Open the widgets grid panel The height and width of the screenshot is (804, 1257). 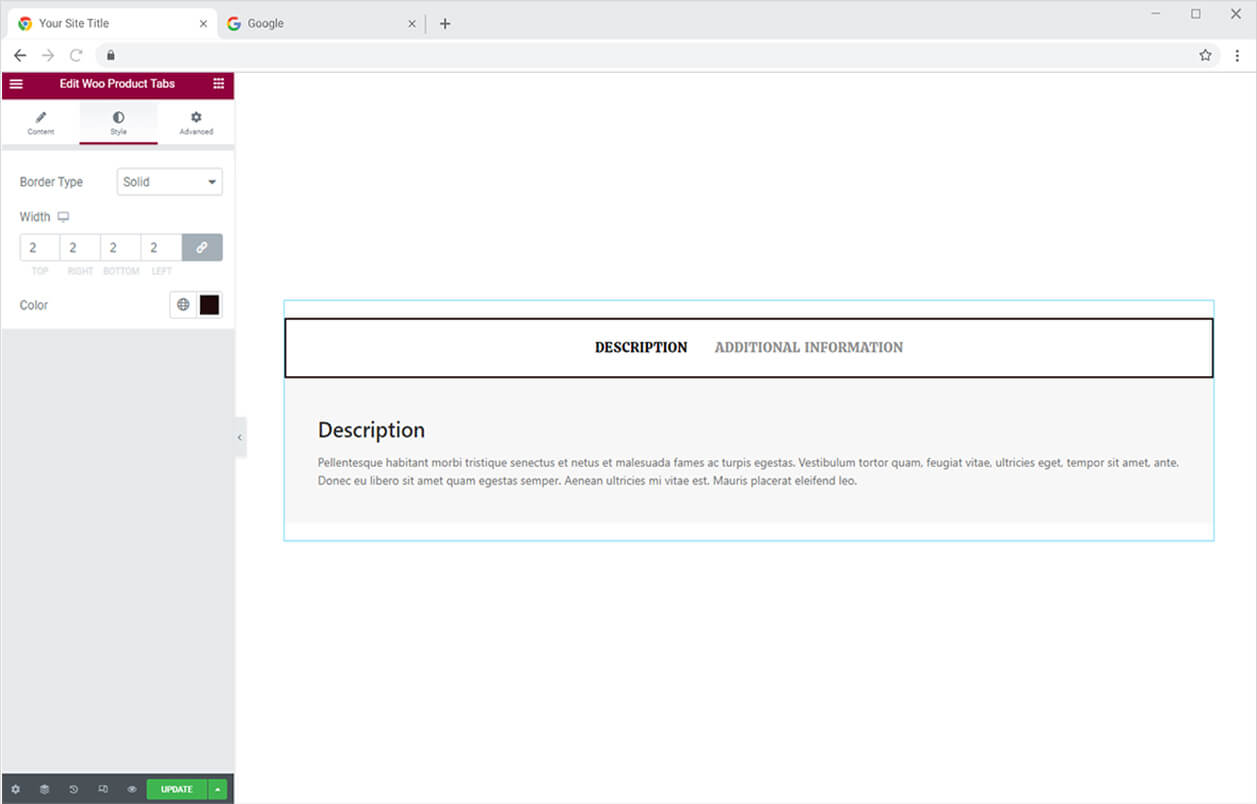pyautogui.click(x=218, y=84)
